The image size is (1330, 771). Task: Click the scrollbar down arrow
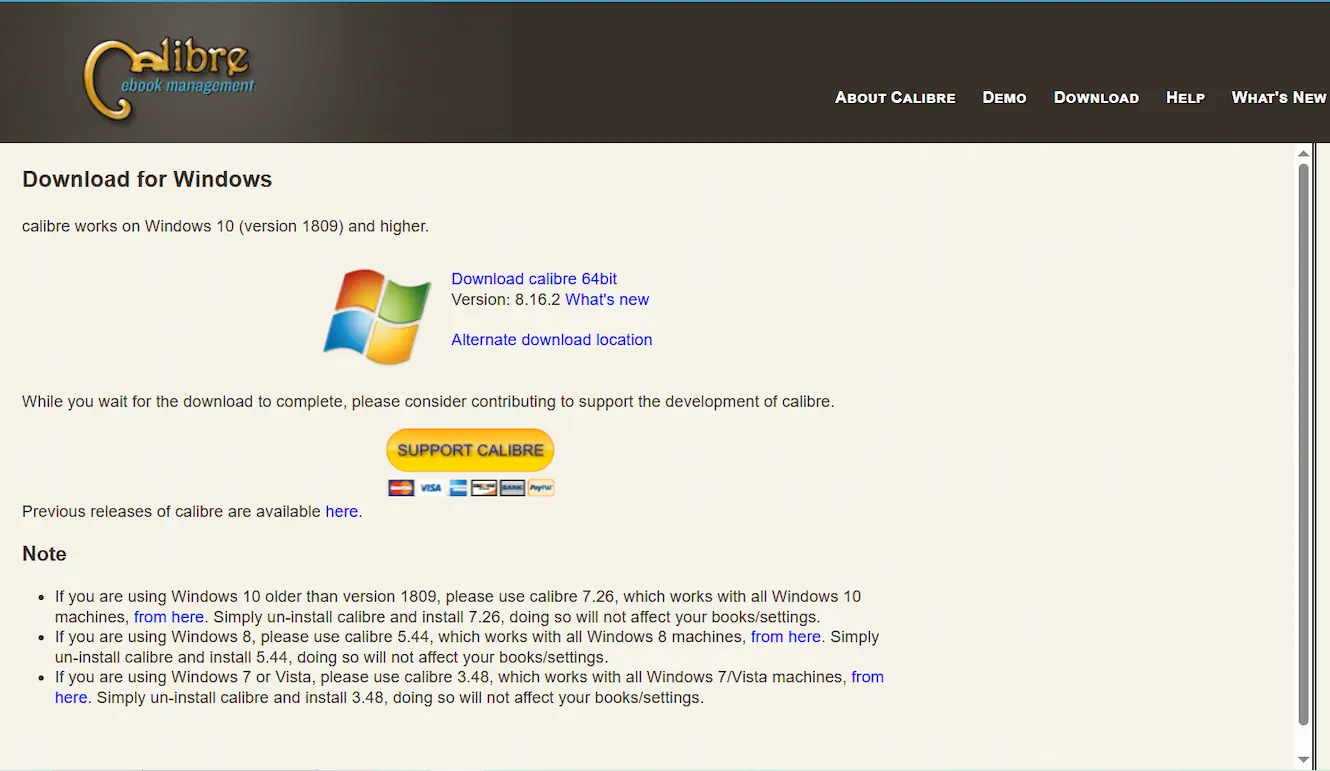tap(1303, 759)
